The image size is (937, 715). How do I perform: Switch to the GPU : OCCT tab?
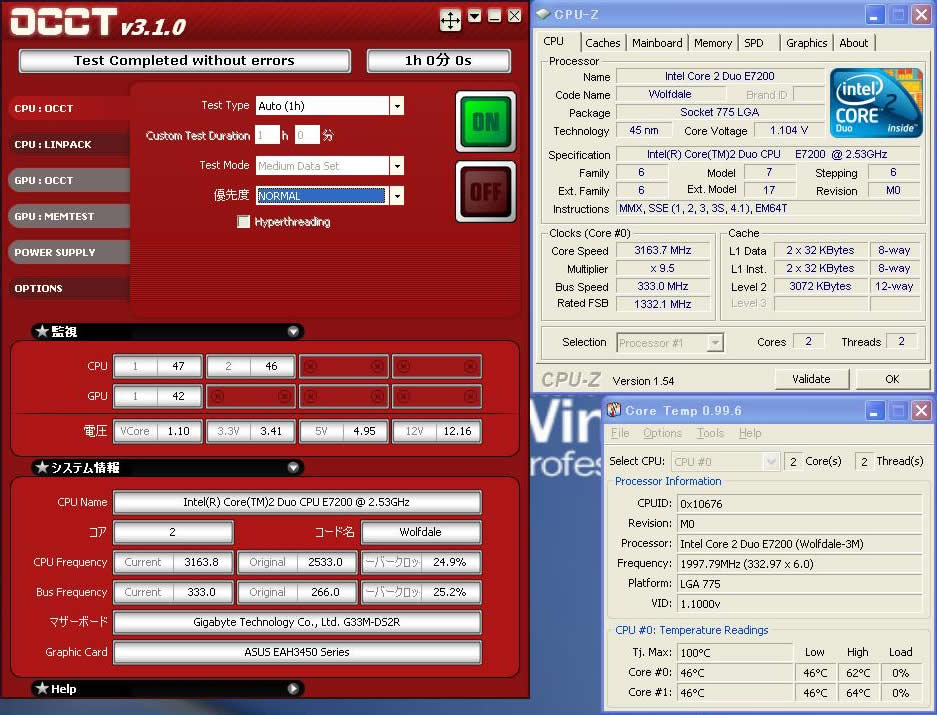69,180
